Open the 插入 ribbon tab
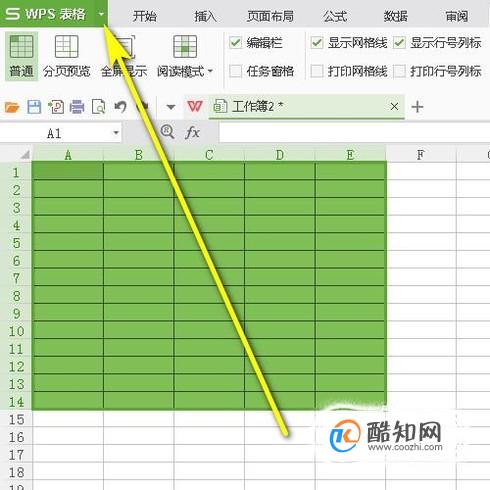The height and width of the screenshot is (490, 490). (205, 16)
